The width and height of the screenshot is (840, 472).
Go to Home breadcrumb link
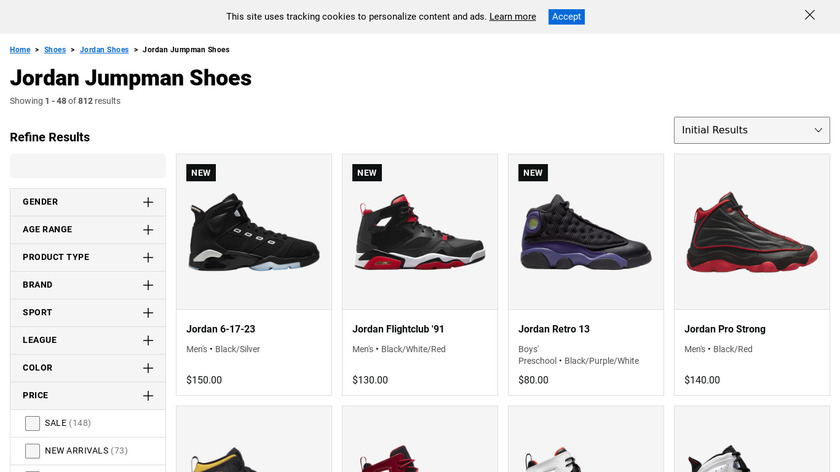pos(20,50)
